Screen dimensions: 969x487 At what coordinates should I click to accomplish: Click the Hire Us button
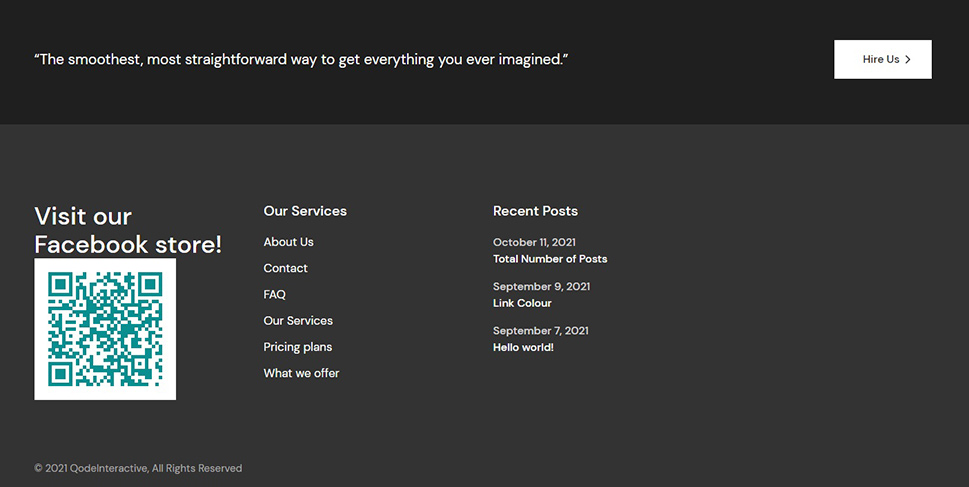coord(882,59)
